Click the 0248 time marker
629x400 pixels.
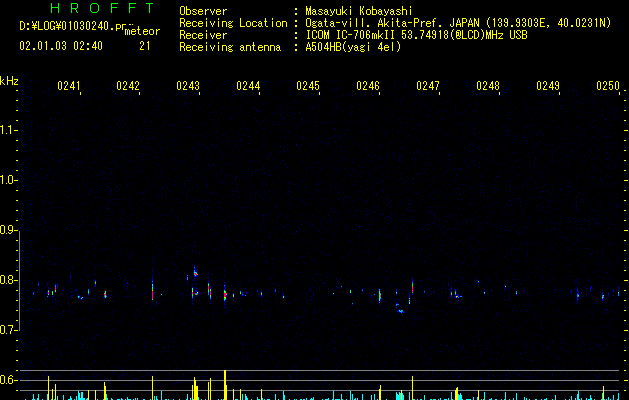488,86
